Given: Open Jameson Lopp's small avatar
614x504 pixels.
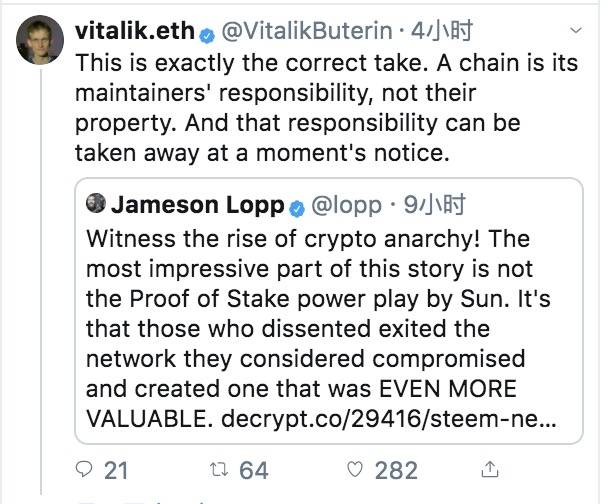Looking at the screenshot, I should click(96, 206).
